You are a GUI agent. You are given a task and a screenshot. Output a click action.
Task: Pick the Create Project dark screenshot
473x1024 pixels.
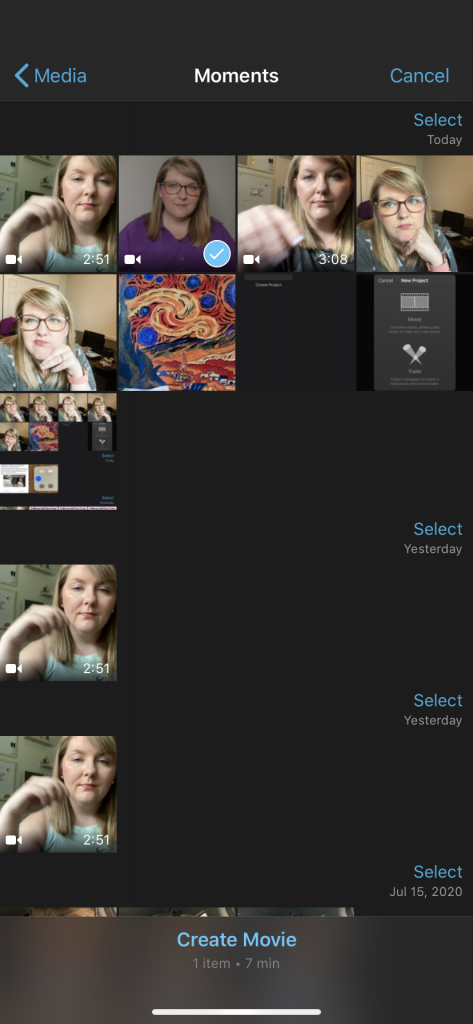pos(295,332)
